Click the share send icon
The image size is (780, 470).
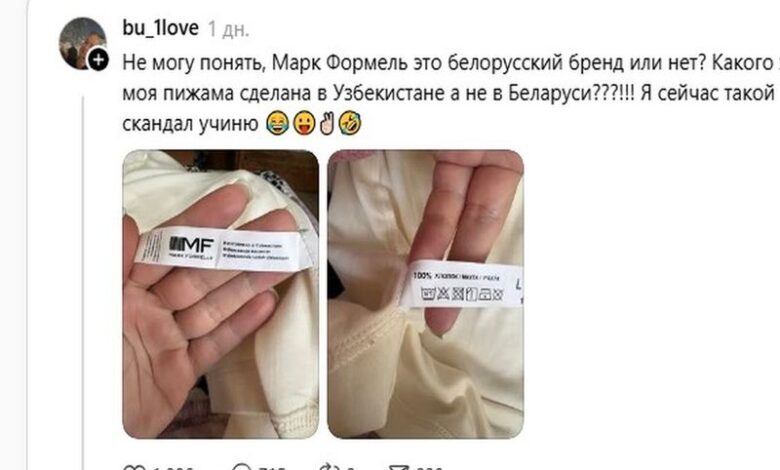tap(397, 468)
